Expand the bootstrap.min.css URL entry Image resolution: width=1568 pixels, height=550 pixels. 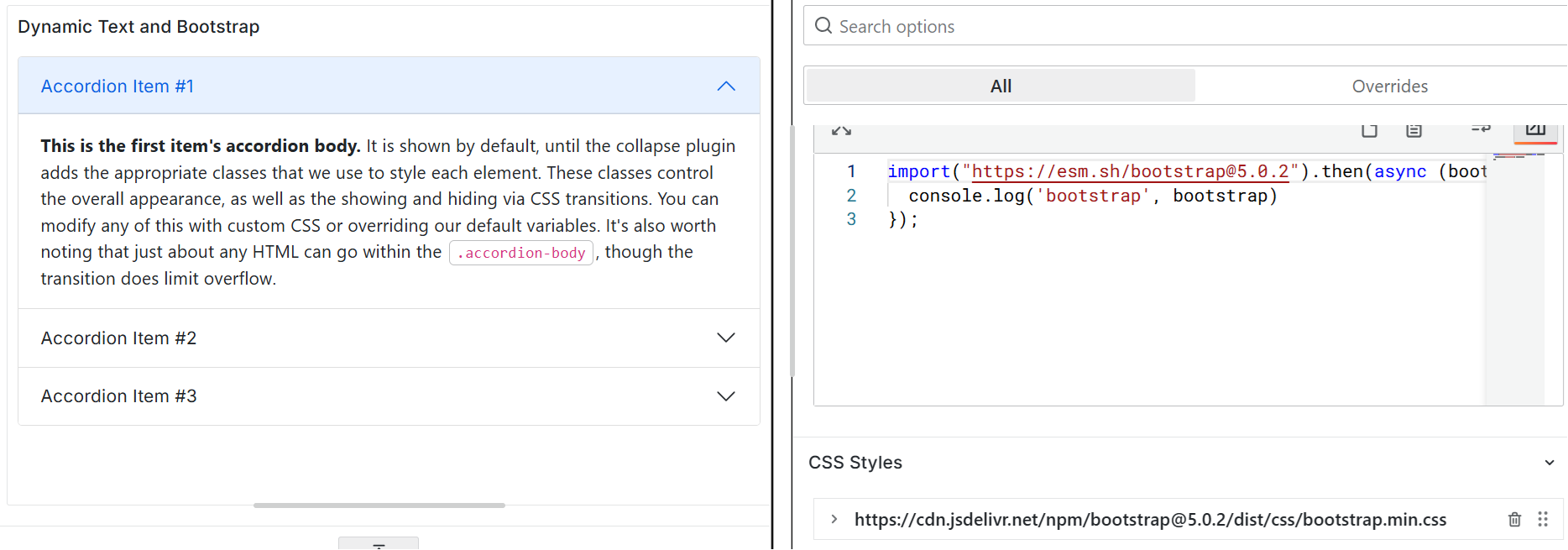click(x=834, y=520)
